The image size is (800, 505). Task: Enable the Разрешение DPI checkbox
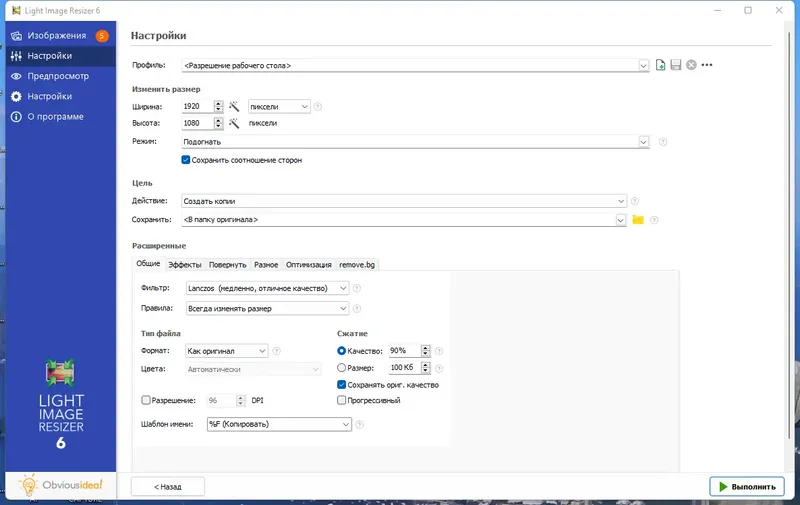(145, 400)
